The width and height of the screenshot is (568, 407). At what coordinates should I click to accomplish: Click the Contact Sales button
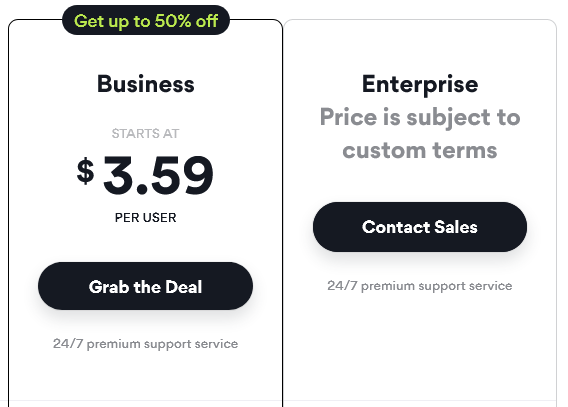click(x=420, y=227)
